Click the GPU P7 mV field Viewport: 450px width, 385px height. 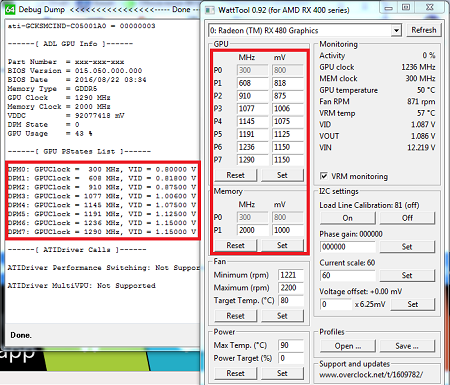pos(288,160)
